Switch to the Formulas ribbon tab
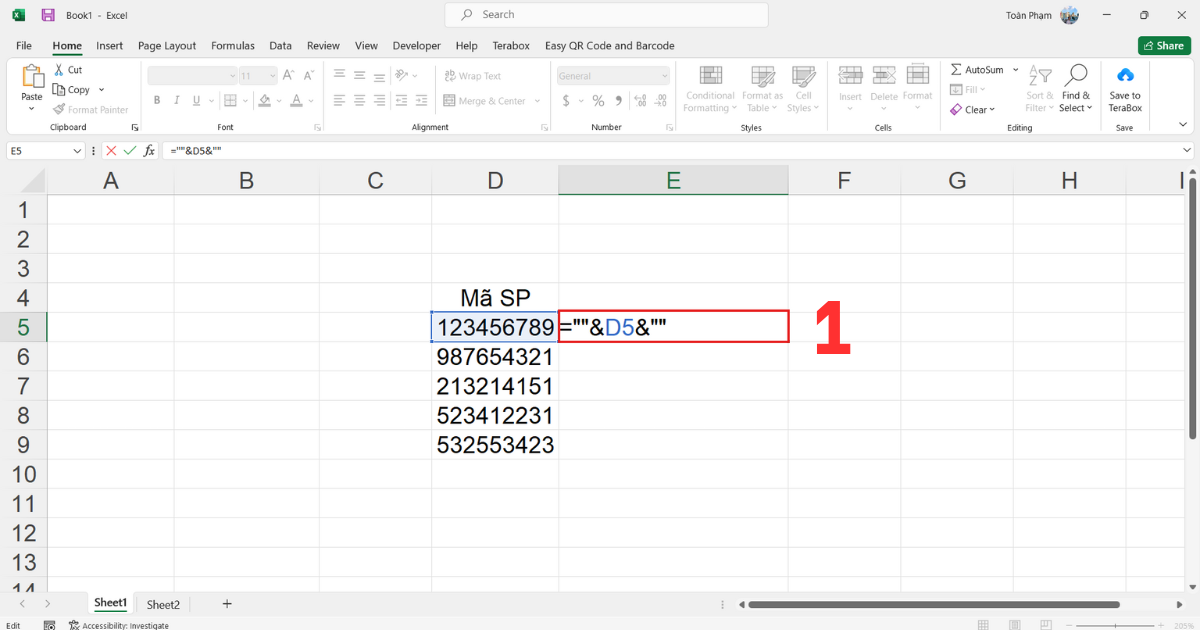The image size is (1200, 630). [233, 45]
